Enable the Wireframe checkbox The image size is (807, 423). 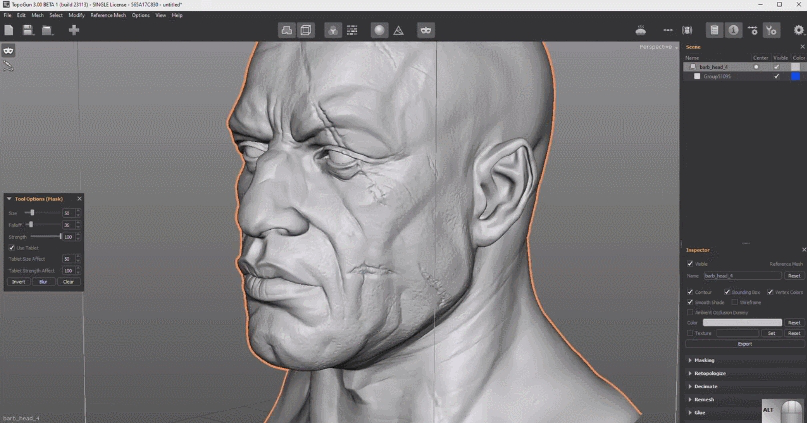click(x=735, y=302)
